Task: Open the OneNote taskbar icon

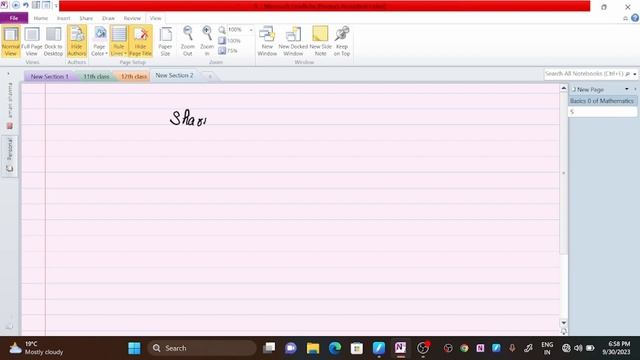Action: [x=400, y=348]
